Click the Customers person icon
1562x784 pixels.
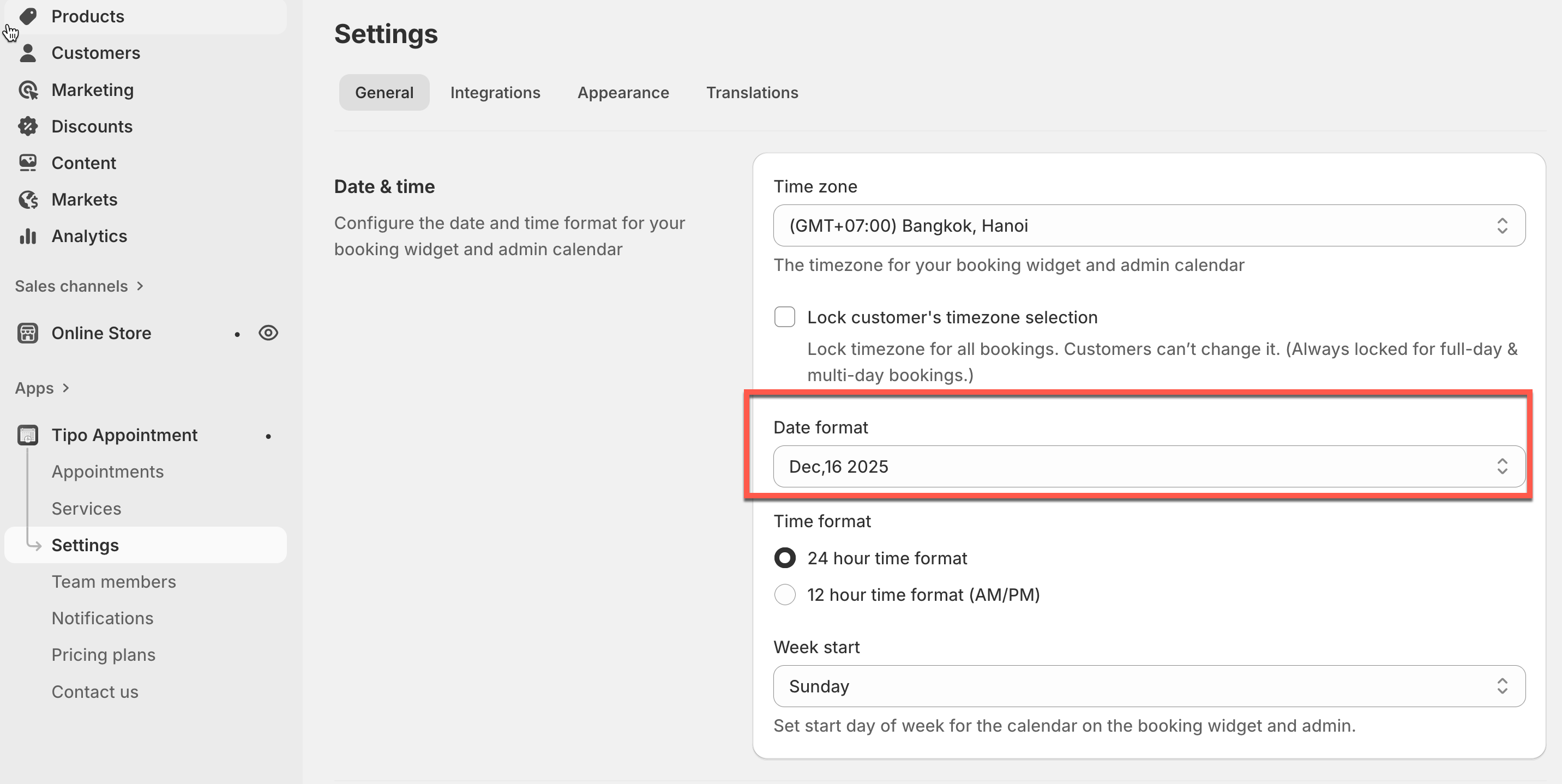(28, 53)
